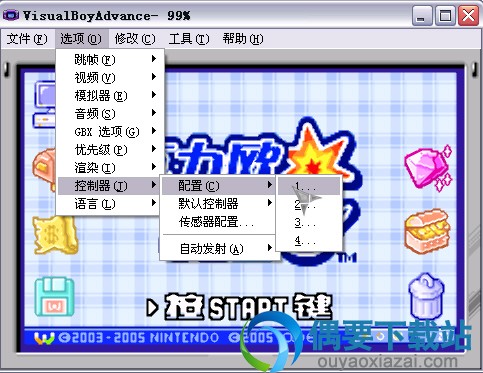Click the treasure chest icon
Screen dimensions: 483x373
428,232
